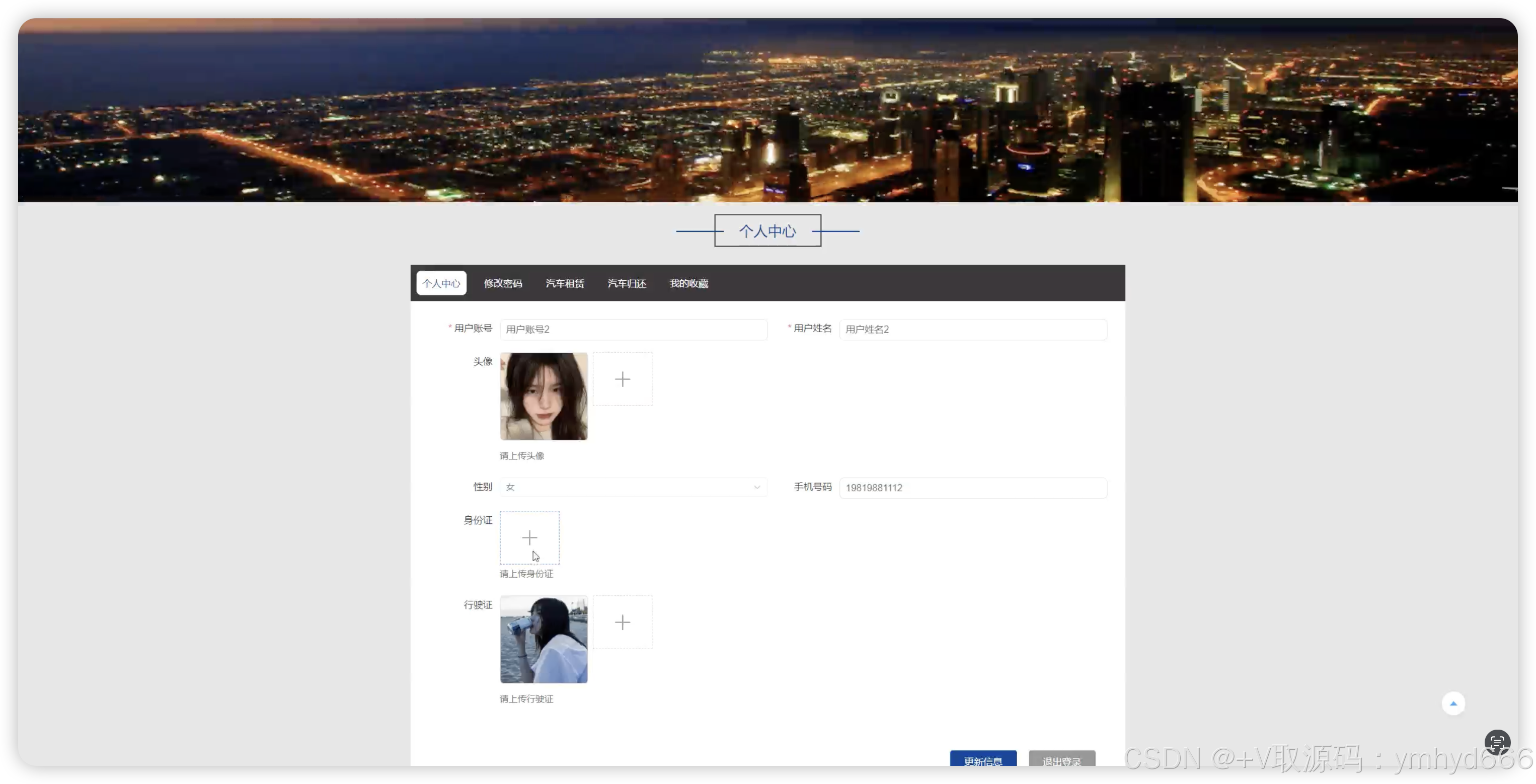Click the uploaded avatar portrait thumbnail
1536x784 pixels.
point(543,397)
